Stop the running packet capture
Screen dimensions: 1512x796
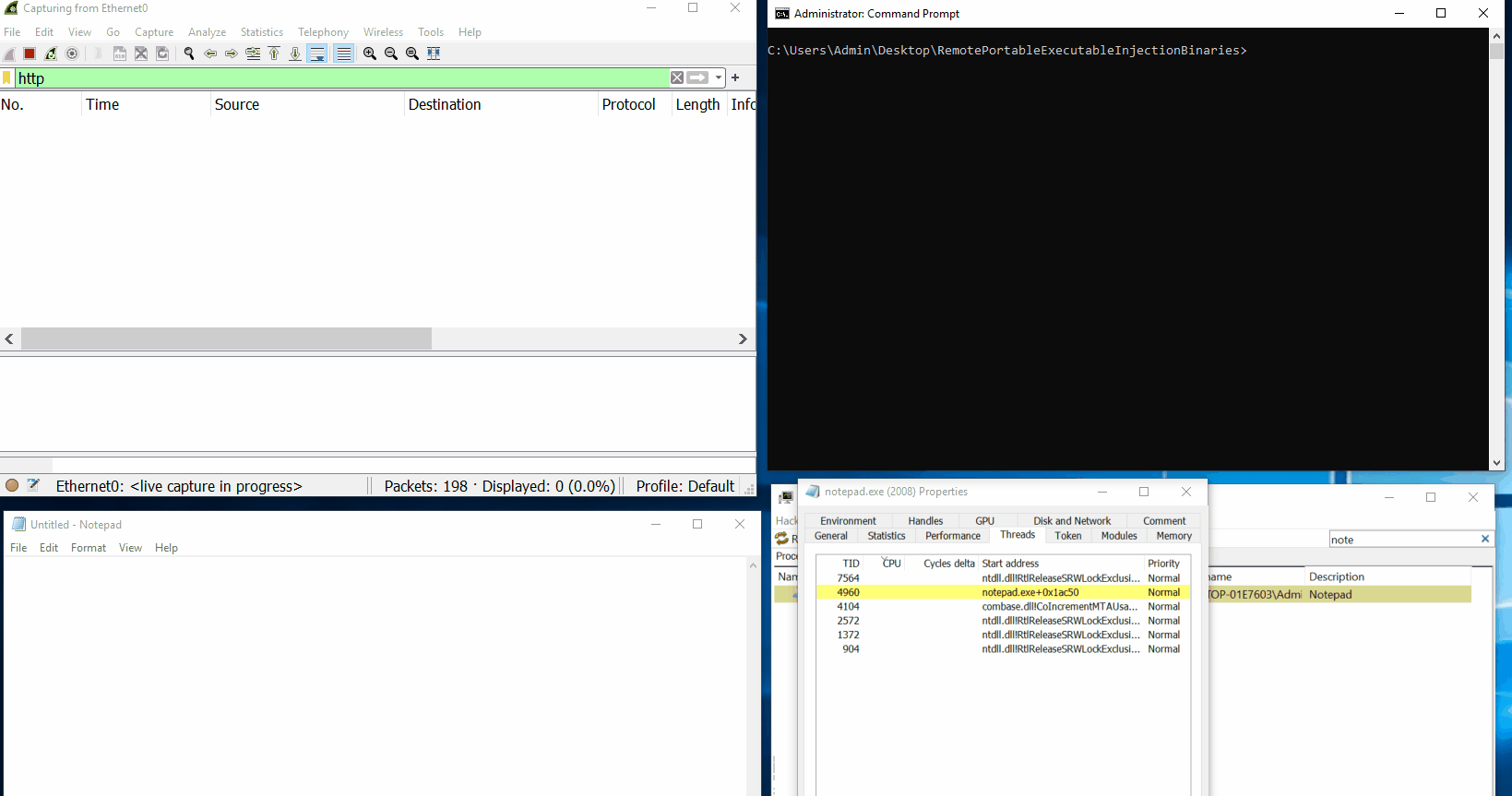pyautogui.click(x=30, y=53)
